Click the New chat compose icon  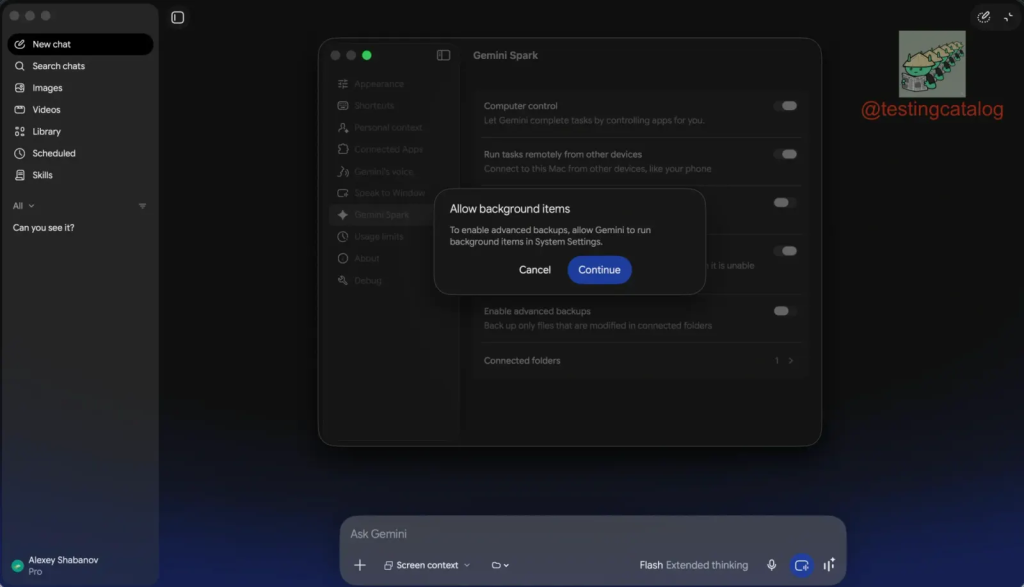pyautogui.click(x=20, y=44)
